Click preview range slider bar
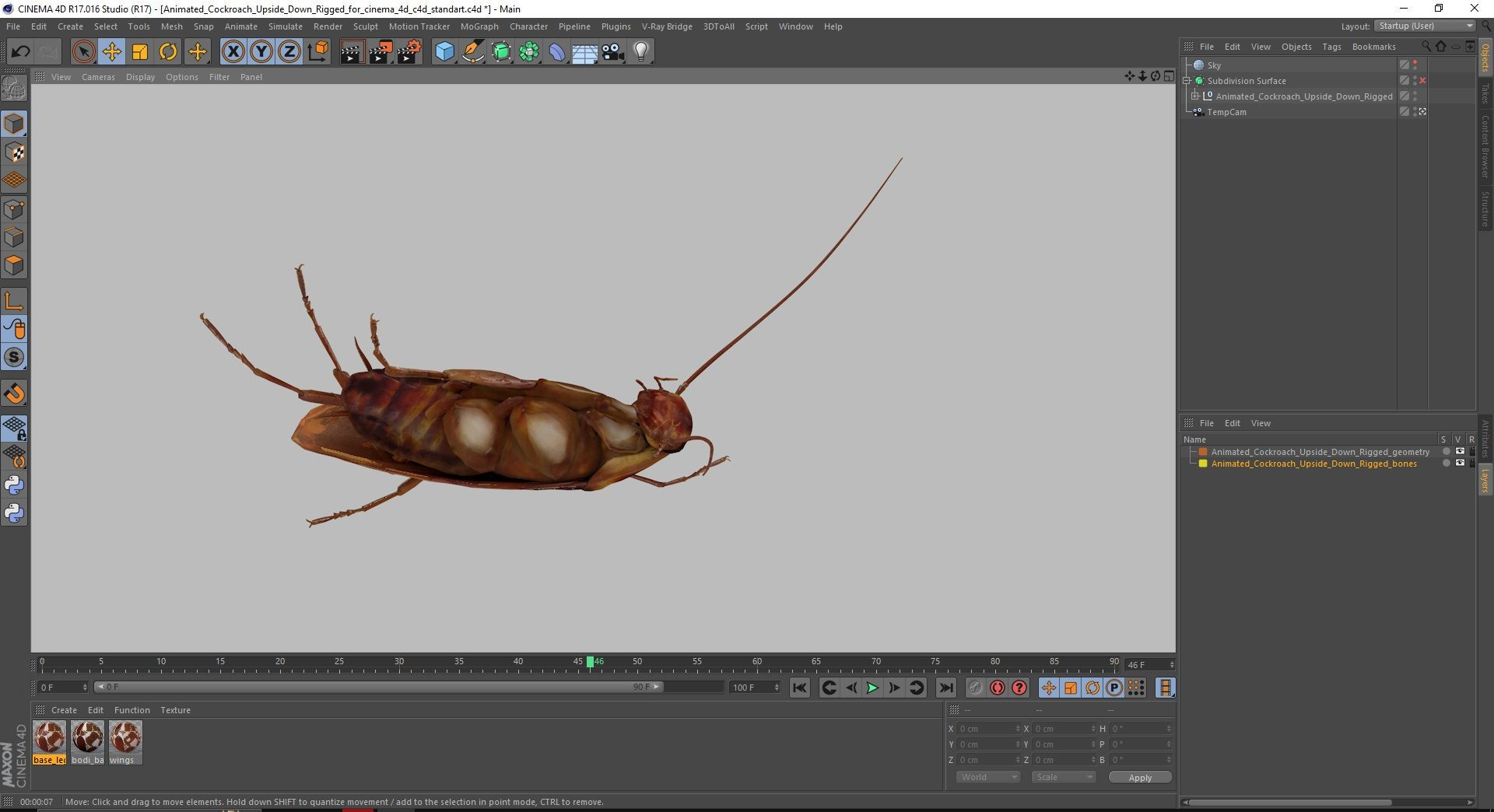 (x=378, y=687)
